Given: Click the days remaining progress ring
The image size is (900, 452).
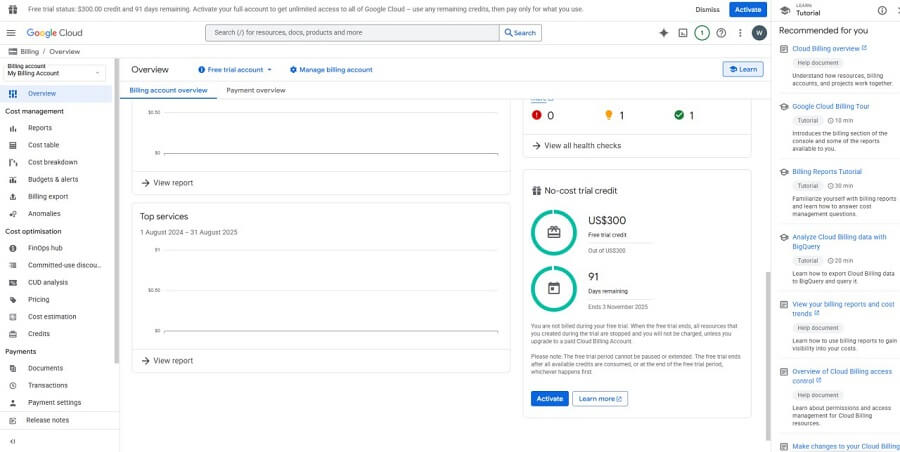Looking at the screenshot, I should pos(553,288).
